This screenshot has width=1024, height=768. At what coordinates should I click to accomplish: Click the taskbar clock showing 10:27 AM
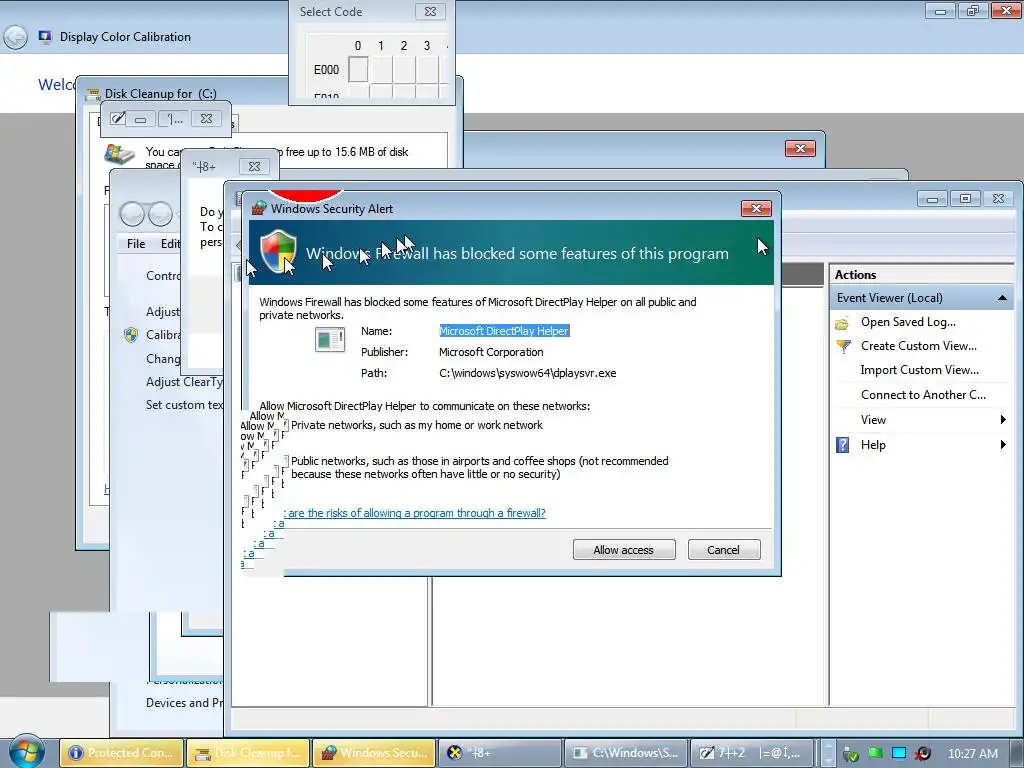point(973,754)
